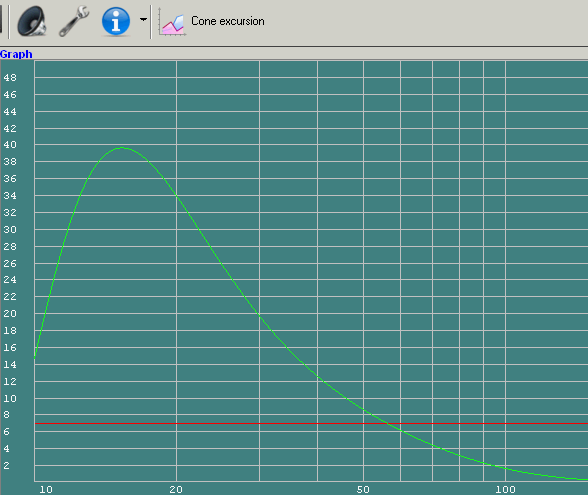Click the 20 value on vertical axis
588x495 pixels.
click(x=10, y=314)
